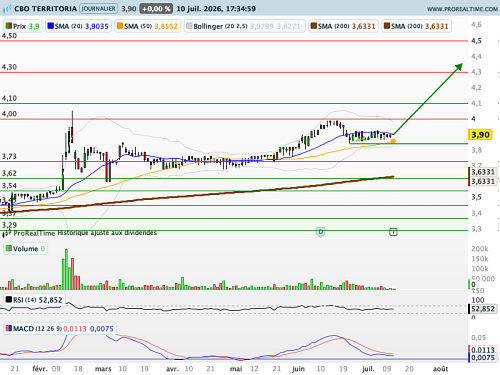The image size is (500, 375).
Task: Click the 52,852 RSI axis value tag
Action: [483, 309]
